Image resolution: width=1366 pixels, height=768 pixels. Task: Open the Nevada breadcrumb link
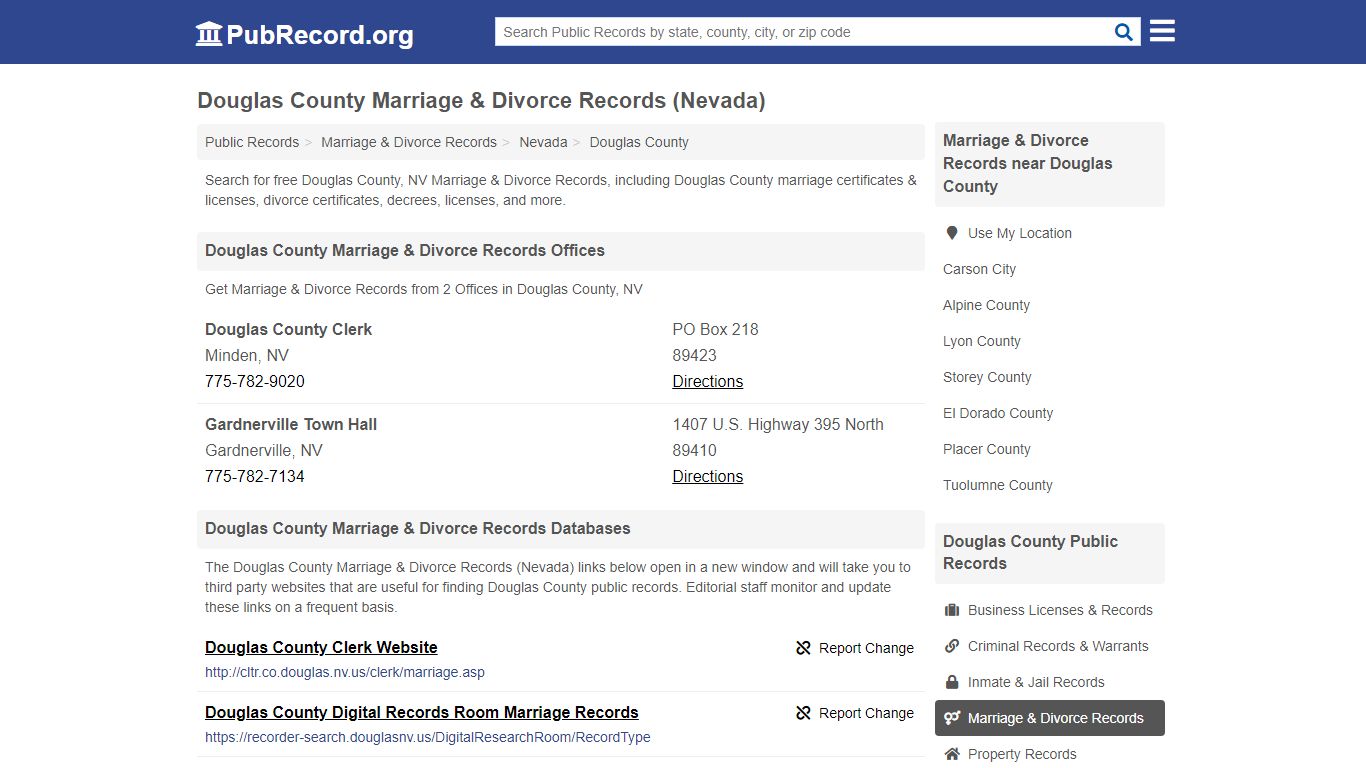point(543,142)
